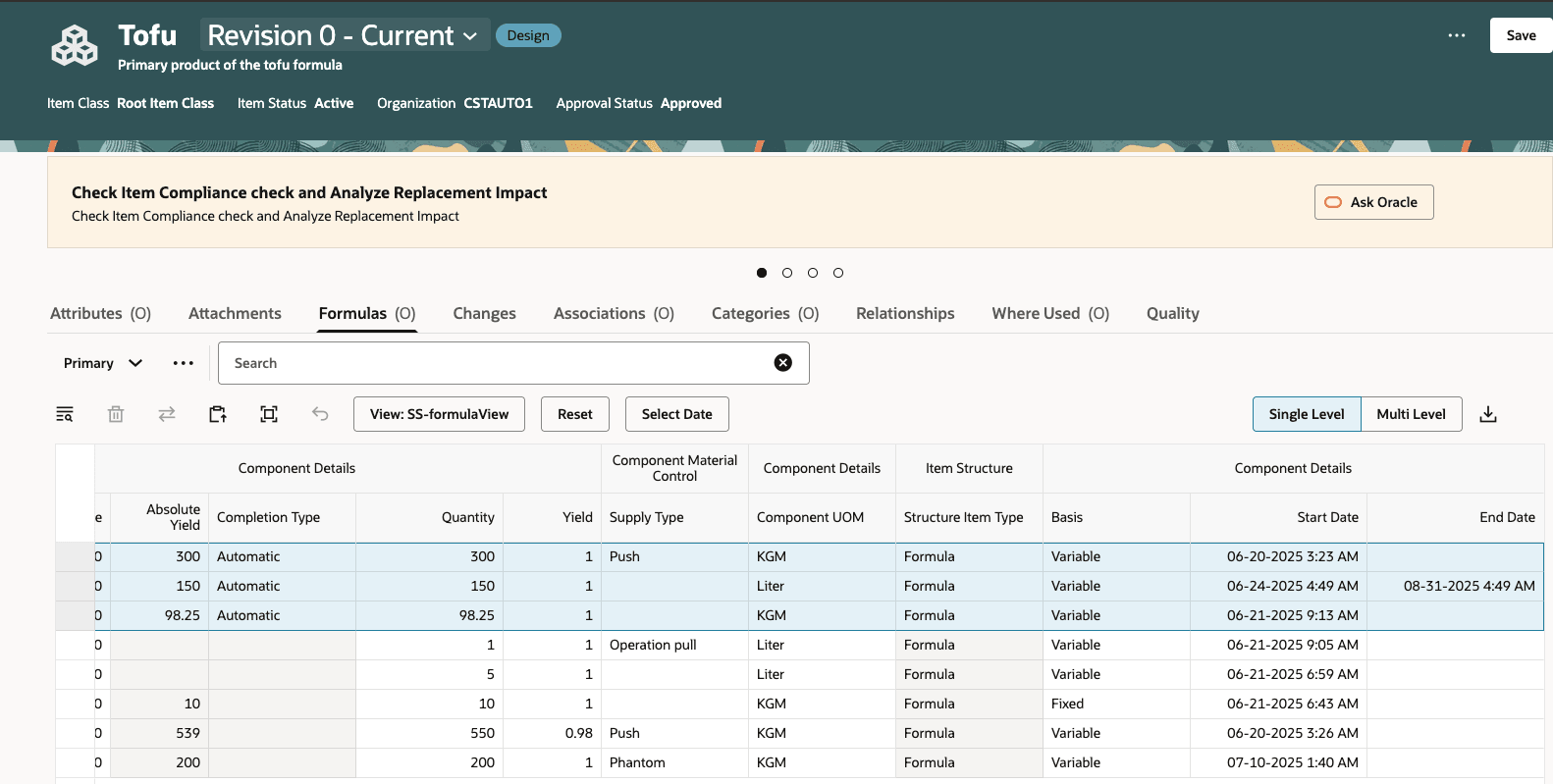This screenshot has width=1553, height=784.
Task: Click the paste clipboard icon
Action: tap(218, 414)
